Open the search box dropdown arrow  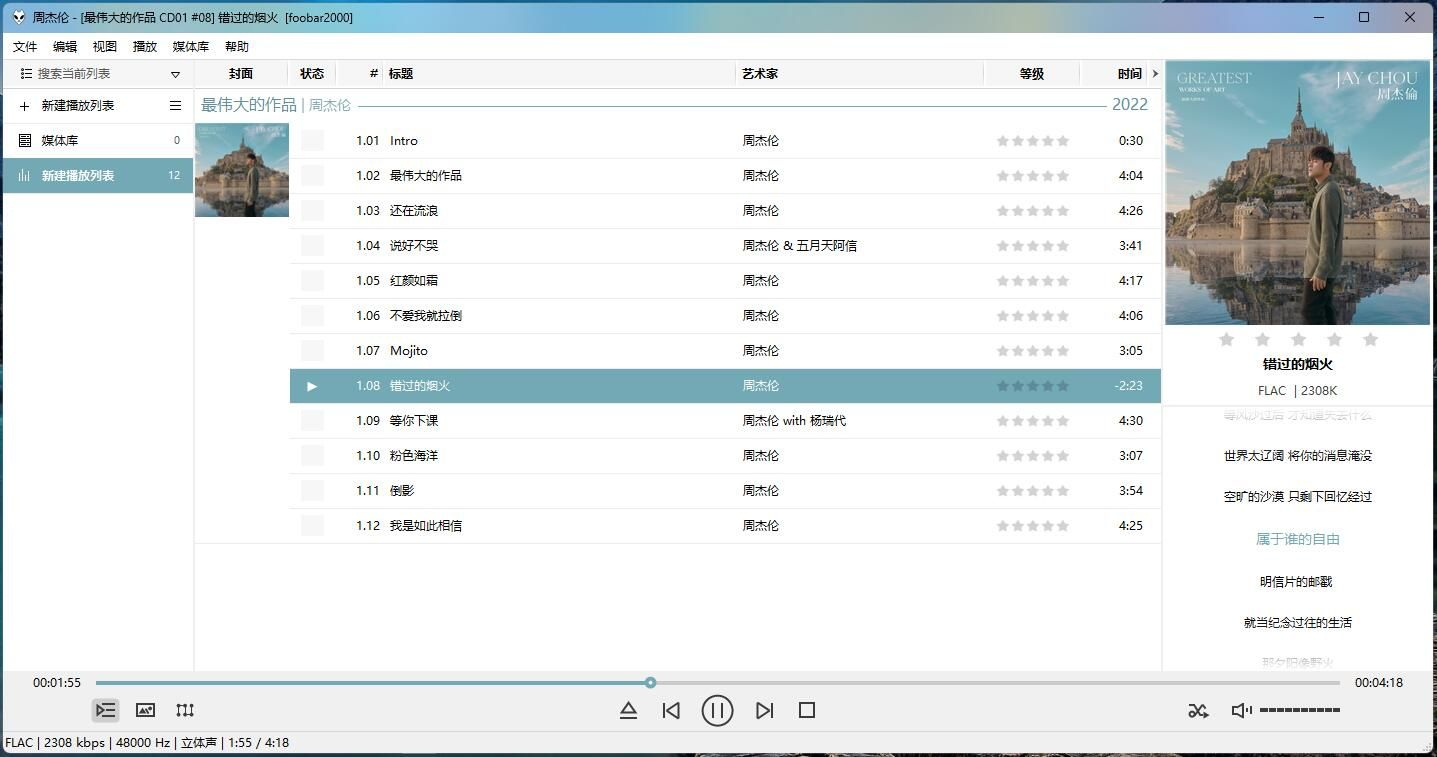[x=175, y=74]
